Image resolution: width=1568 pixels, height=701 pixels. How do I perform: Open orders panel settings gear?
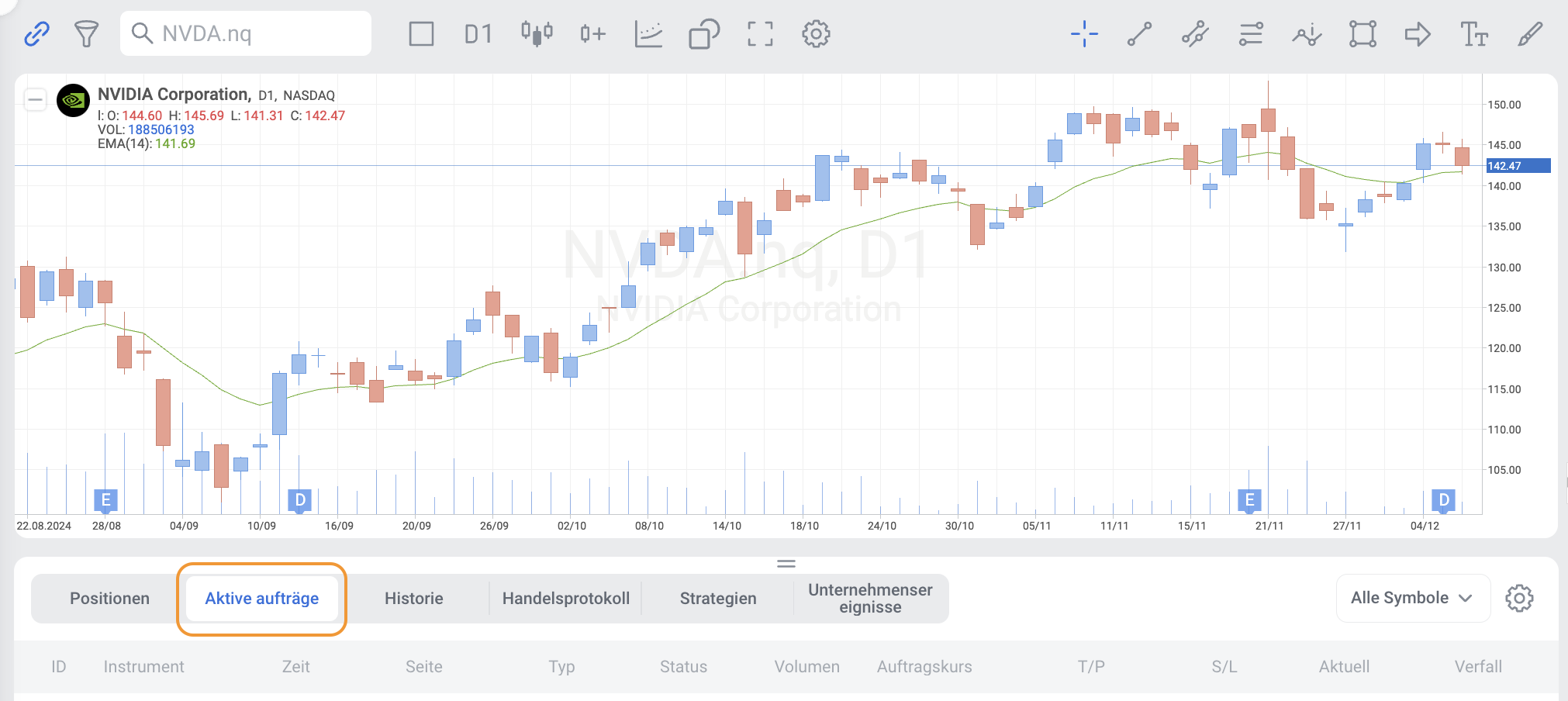[1519, 598]
